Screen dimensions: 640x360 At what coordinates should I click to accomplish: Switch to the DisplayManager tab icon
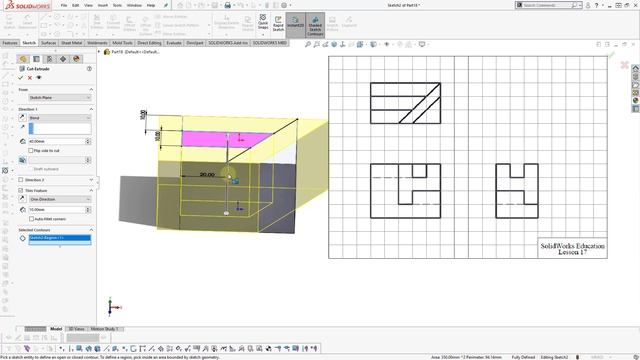tap(76, 59)
